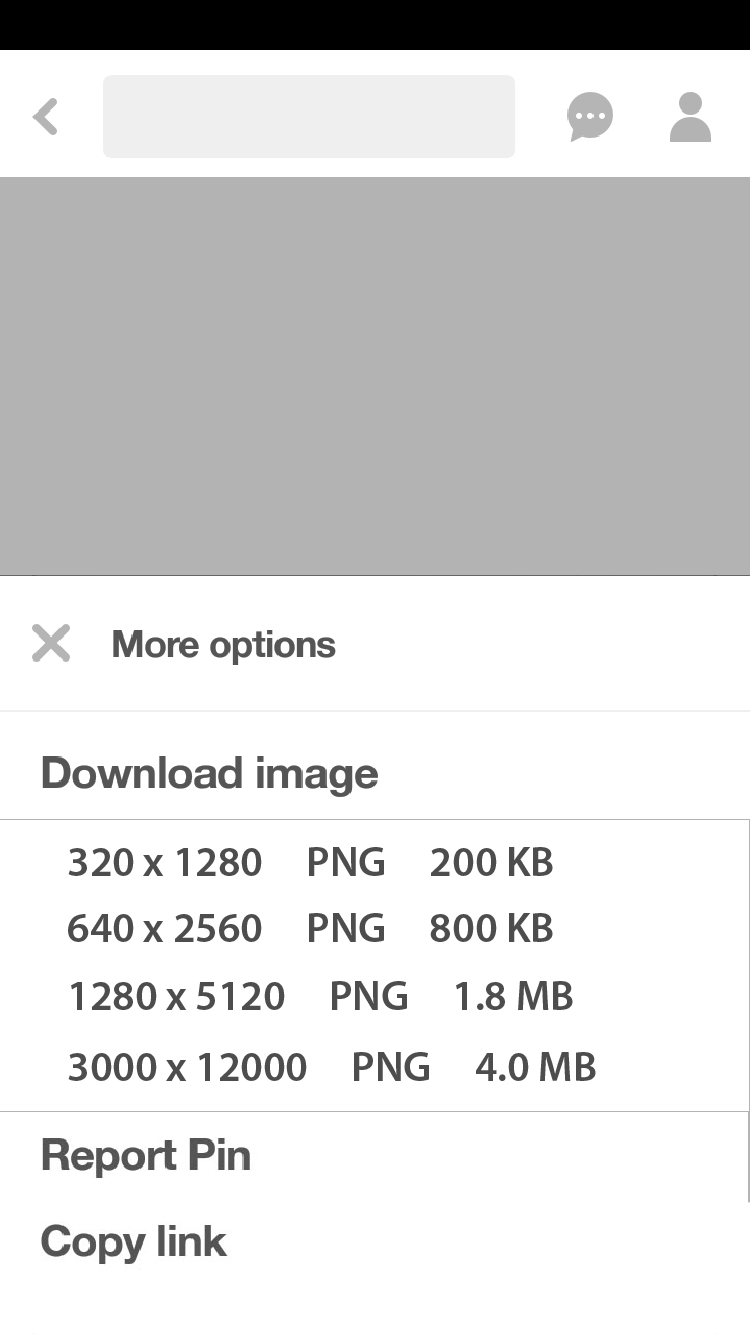Image resolution: width=750 pixels, height=1334 pixels.
Task: Close the More options panel with X
Action: (51, 644)
